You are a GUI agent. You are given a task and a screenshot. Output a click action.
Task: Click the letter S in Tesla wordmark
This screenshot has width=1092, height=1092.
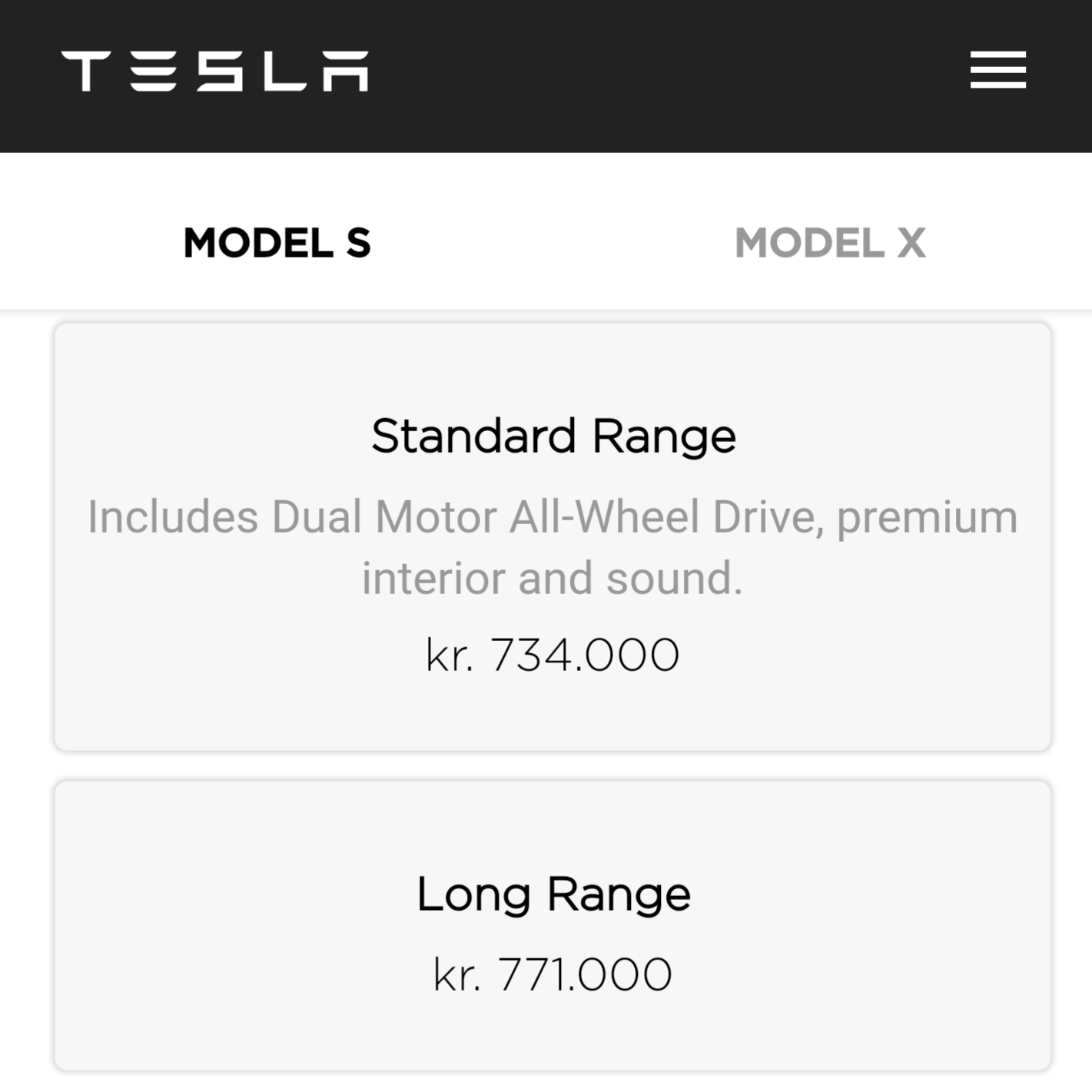pos(221,71)
